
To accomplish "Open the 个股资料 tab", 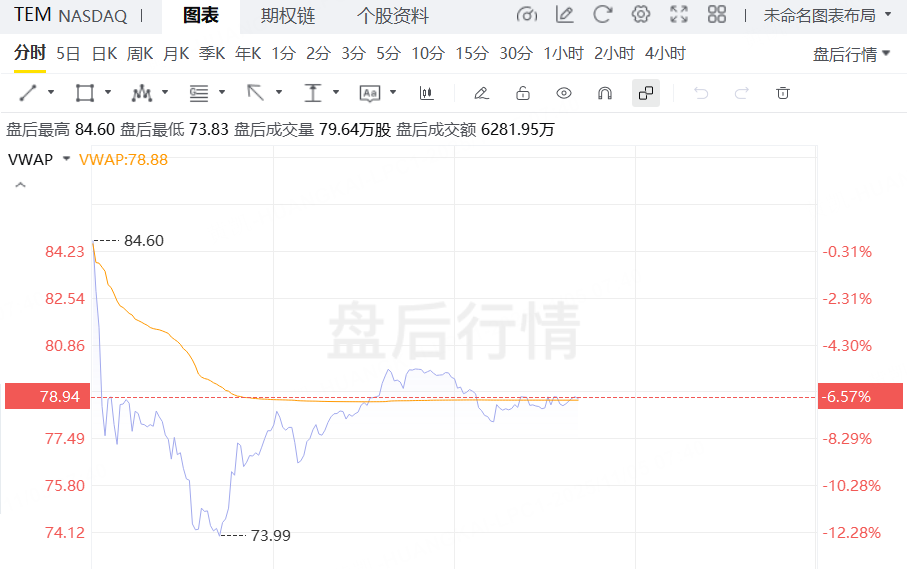I will [x=393, y=16].
